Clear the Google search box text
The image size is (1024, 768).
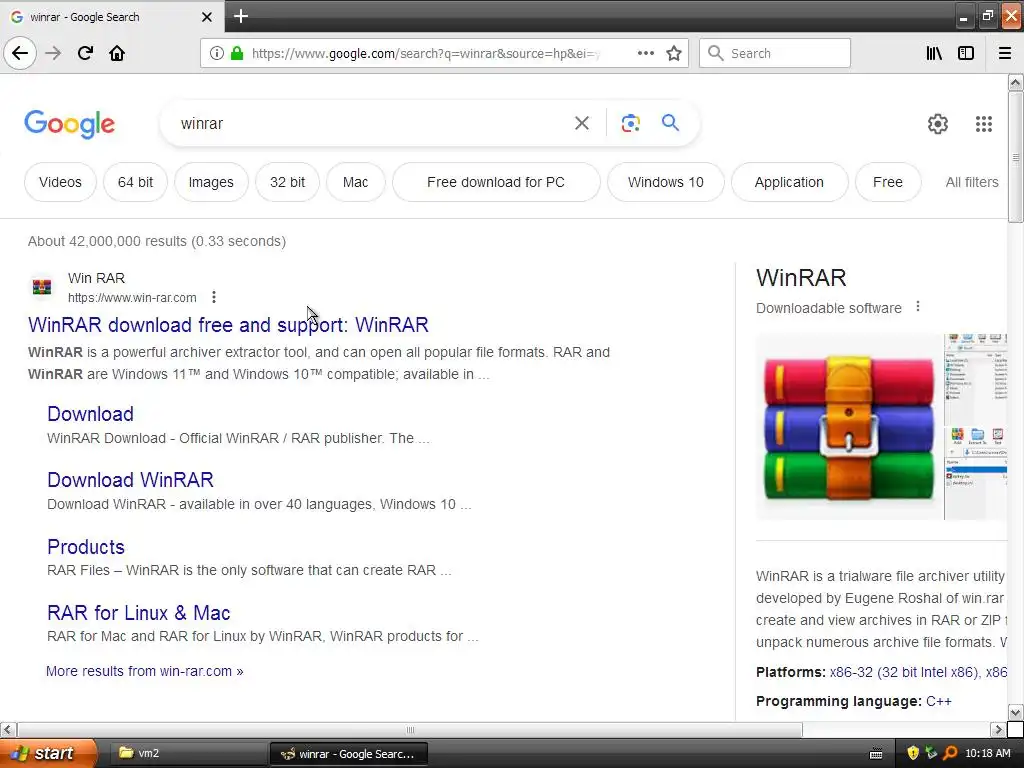tap(582, 123)
